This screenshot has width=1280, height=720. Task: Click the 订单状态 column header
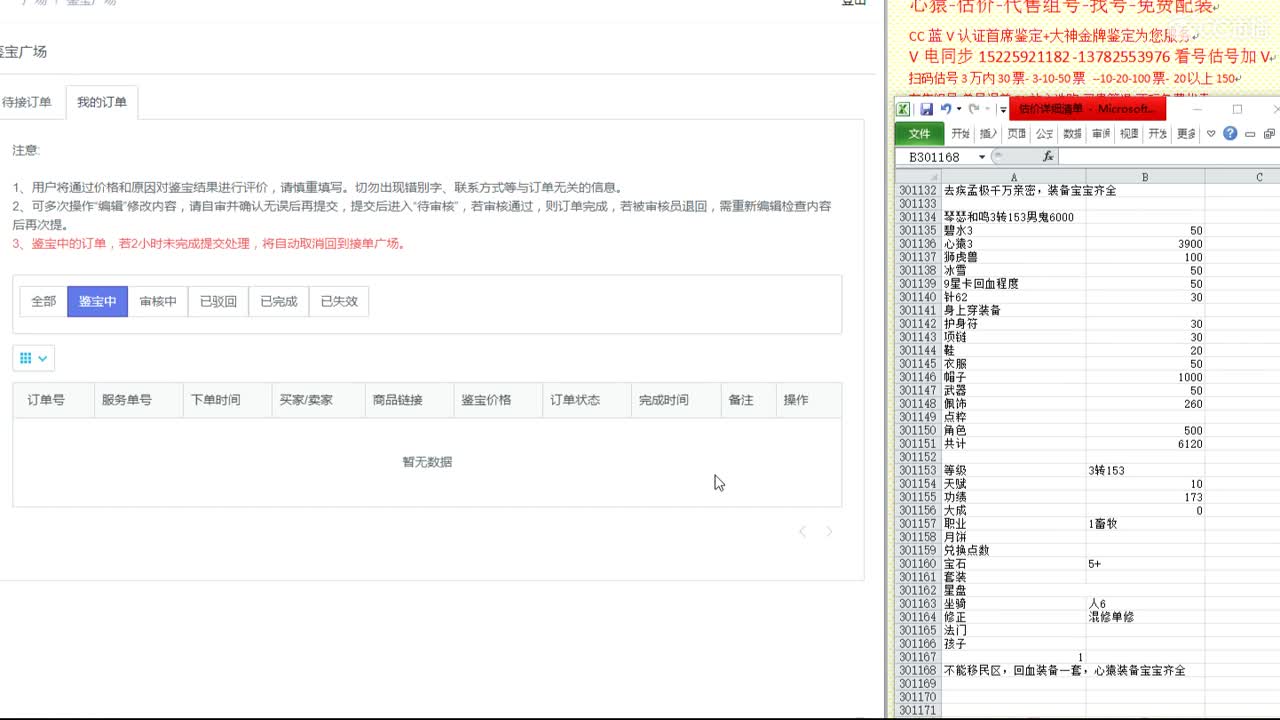pyautogui.click(x=586, y=400)
